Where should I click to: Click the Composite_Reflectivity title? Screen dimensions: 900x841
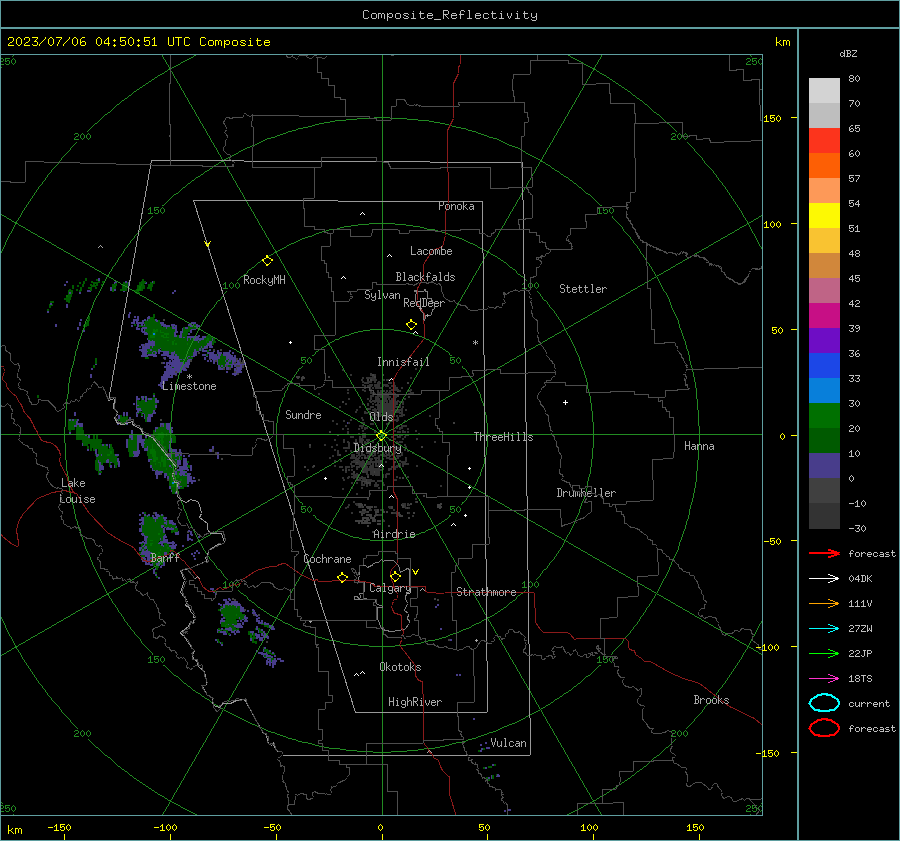(x=450, y=15)
